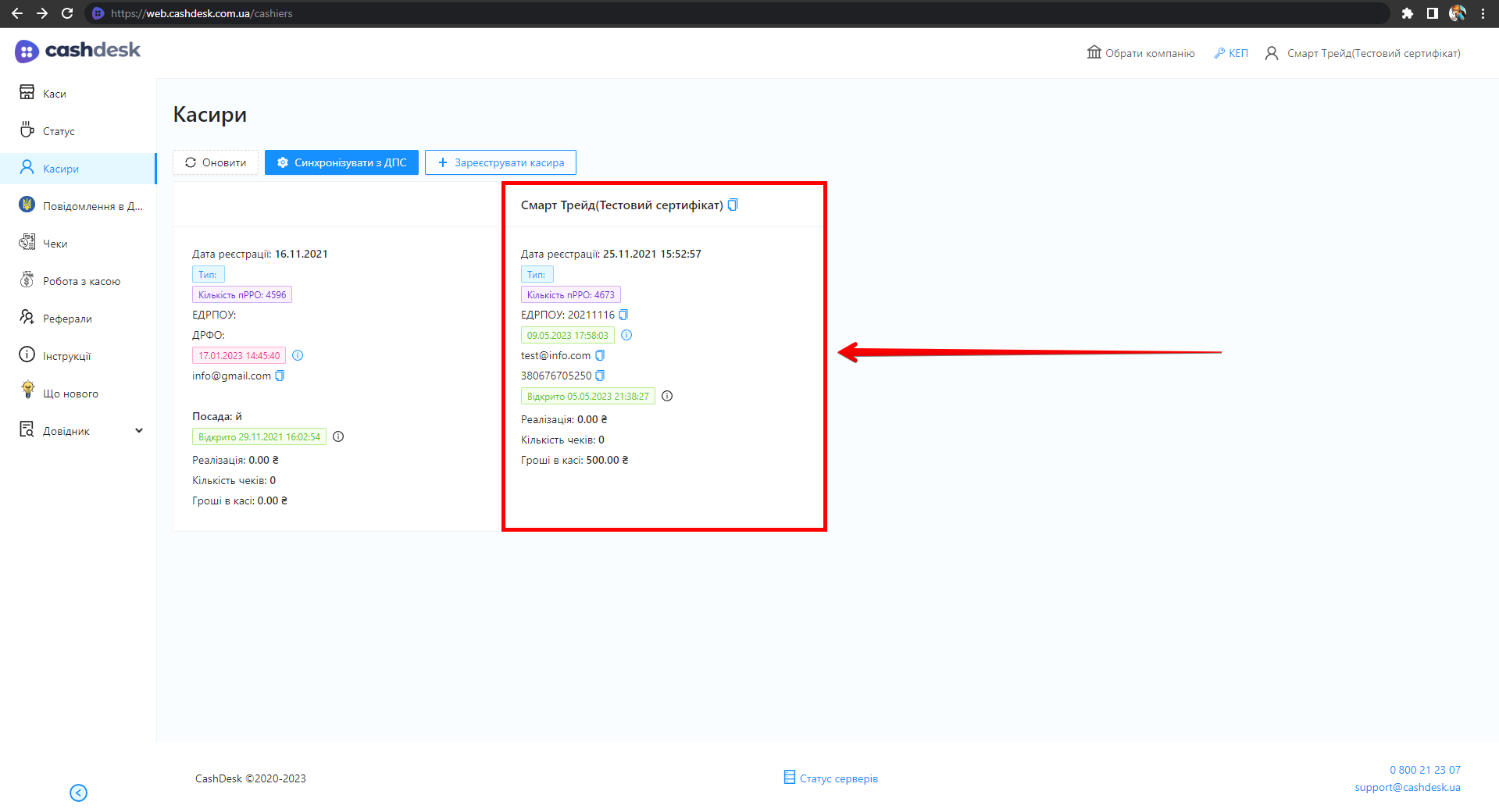
Task: Copy phone number 380676705250
Action: 600,376
